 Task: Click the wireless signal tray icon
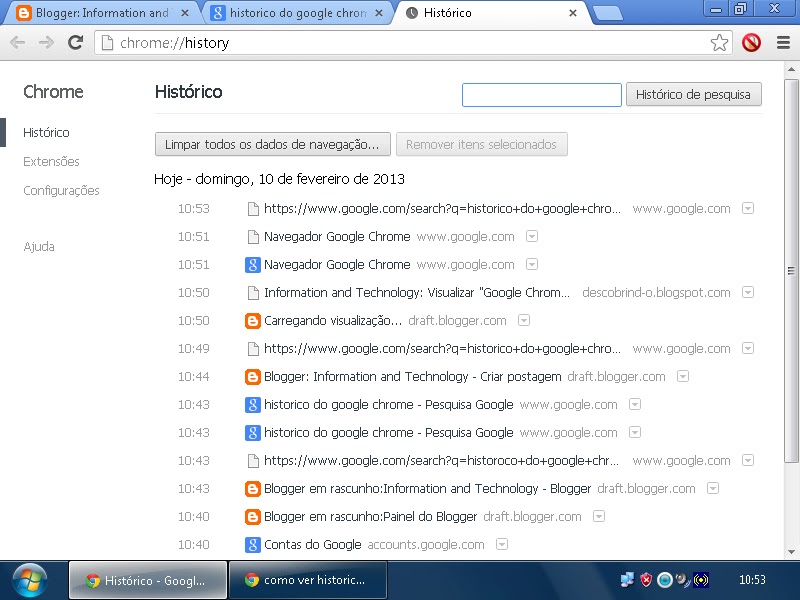tap(702, 580)
